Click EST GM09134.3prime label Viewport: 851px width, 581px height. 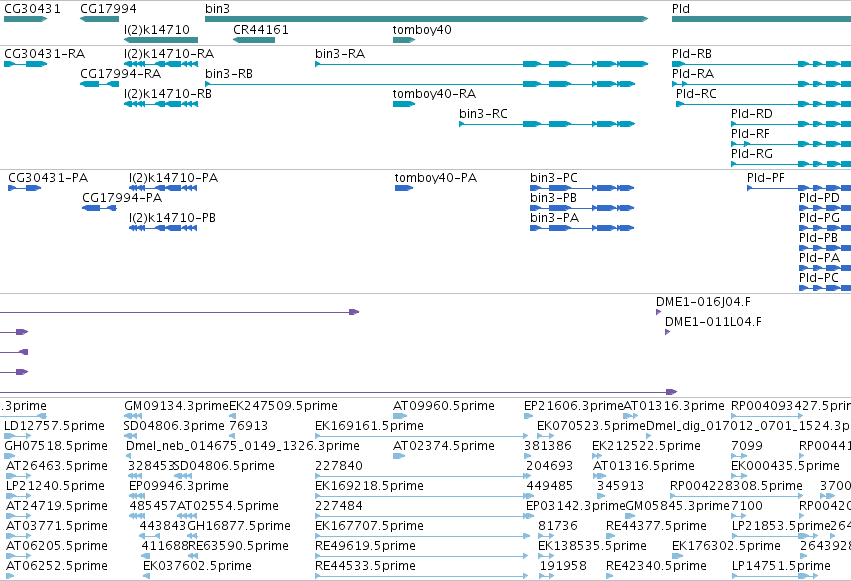[x=176, y=406]
